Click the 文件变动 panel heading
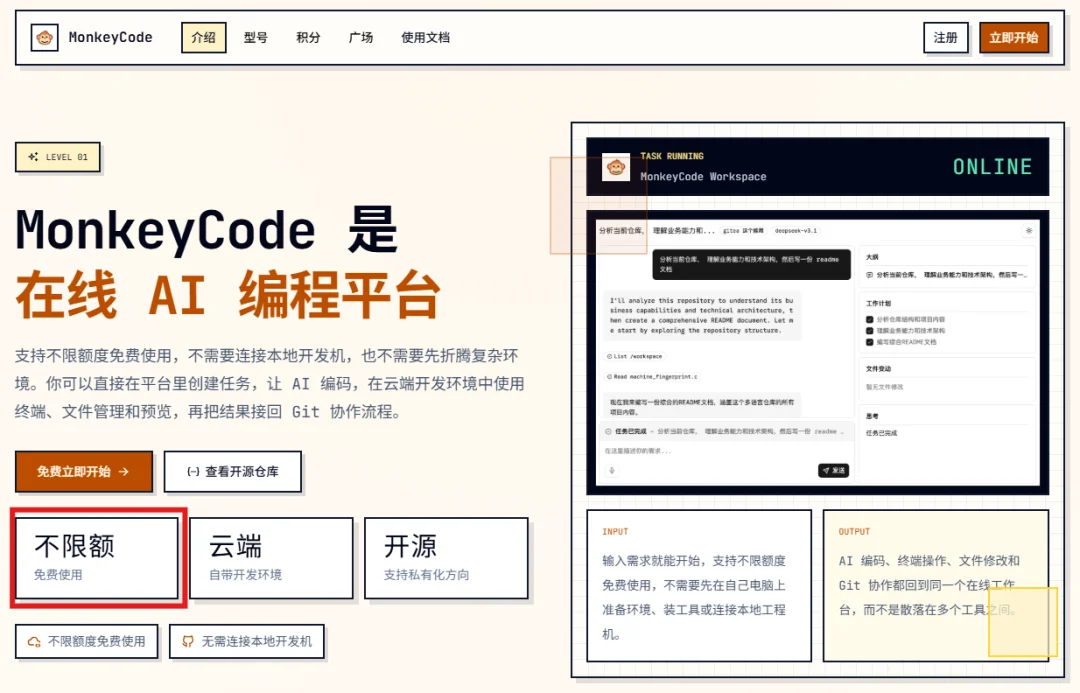This screenshot has width=1080, height=693. (878, 369)
